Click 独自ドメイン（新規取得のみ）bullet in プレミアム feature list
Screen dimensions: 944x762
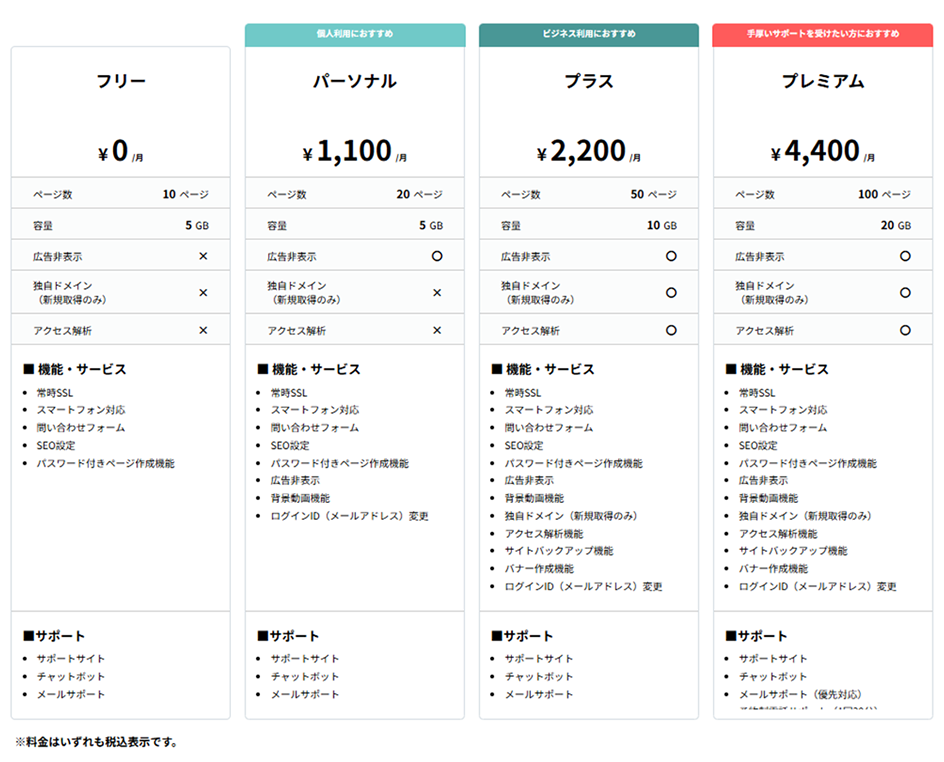[805, 516]
